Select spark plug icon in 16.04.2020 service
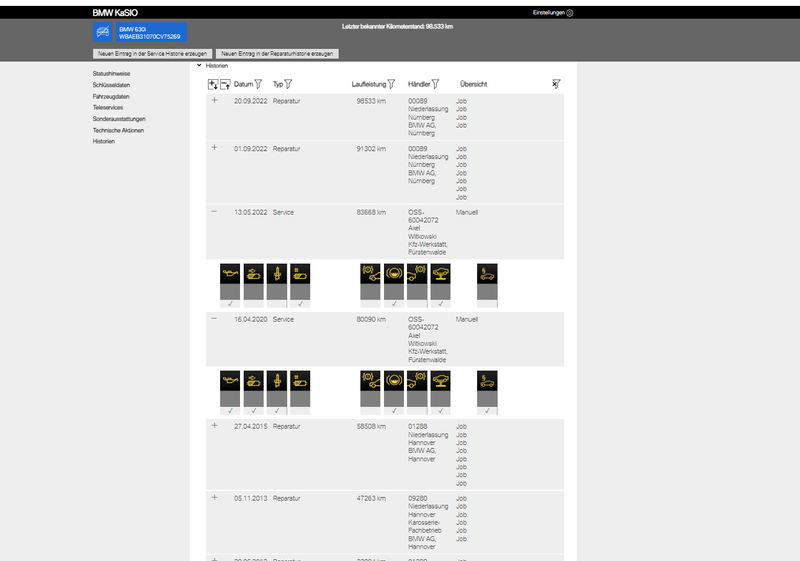The width and height of the screenshot is (800, 561). tap(277, 381)
